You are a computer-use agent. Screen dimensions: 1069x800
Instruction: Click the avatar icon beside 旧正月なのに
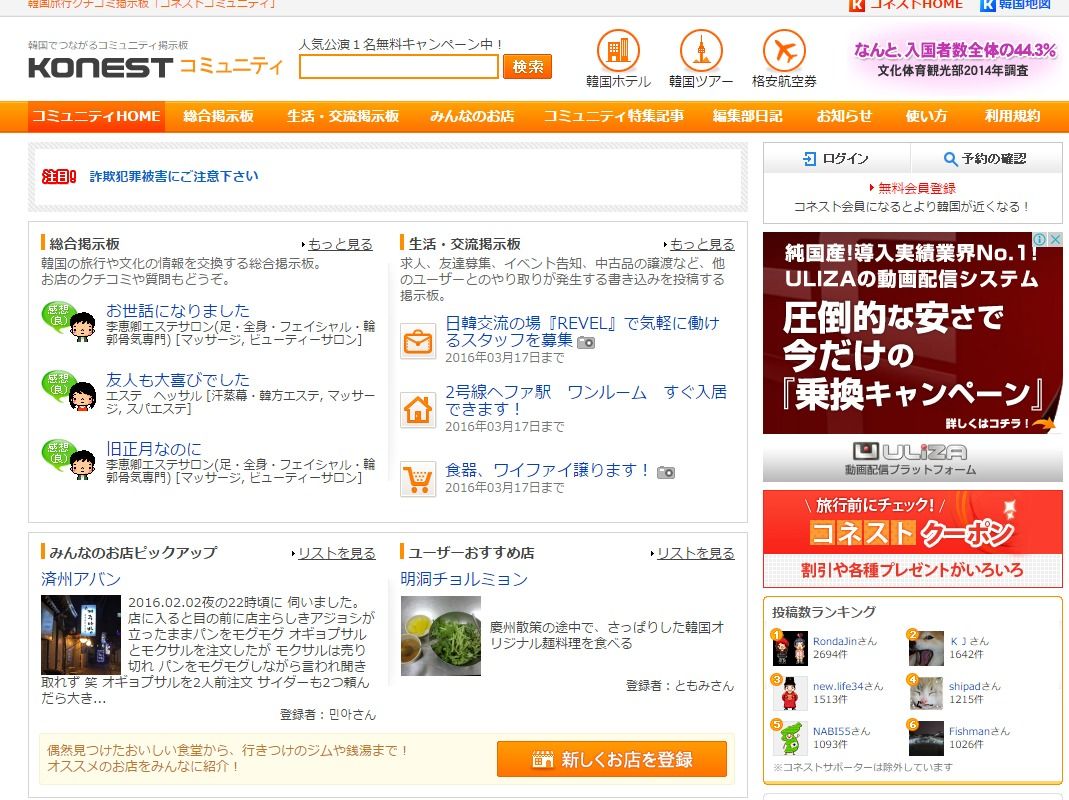[69, 460]
